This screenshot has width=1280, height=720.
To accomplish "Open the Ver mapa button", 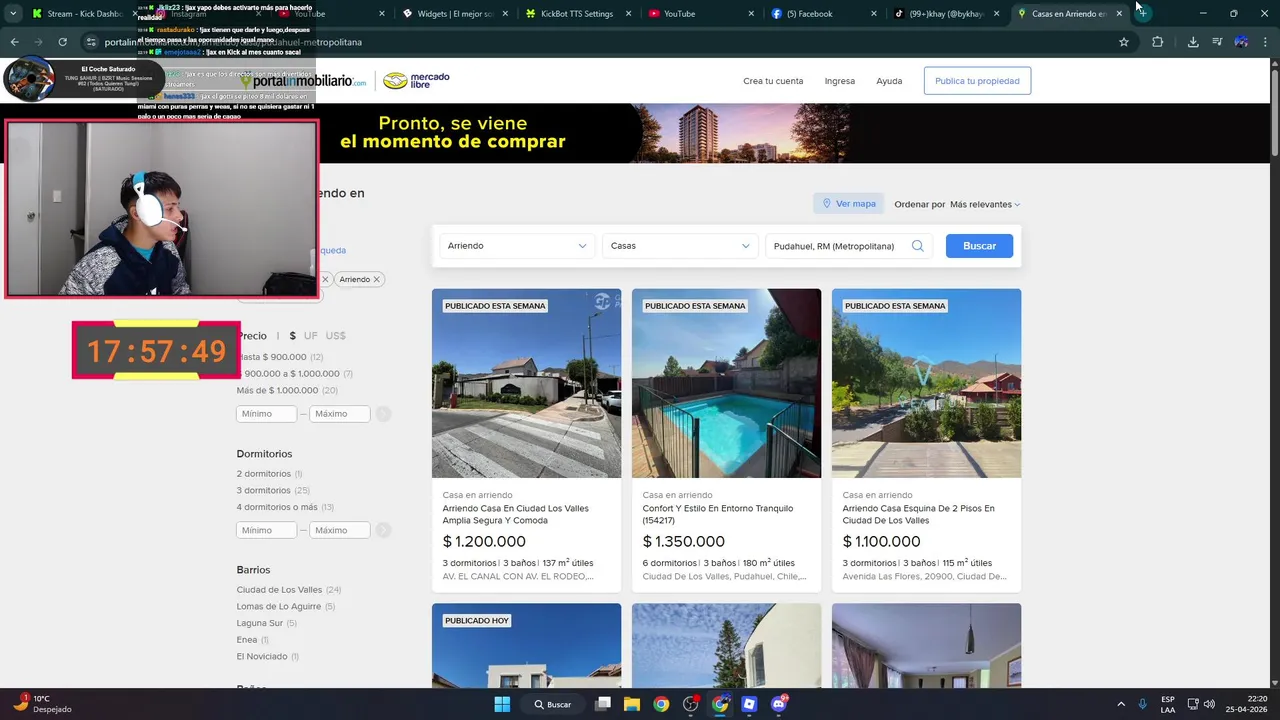I will click(849, 204).
